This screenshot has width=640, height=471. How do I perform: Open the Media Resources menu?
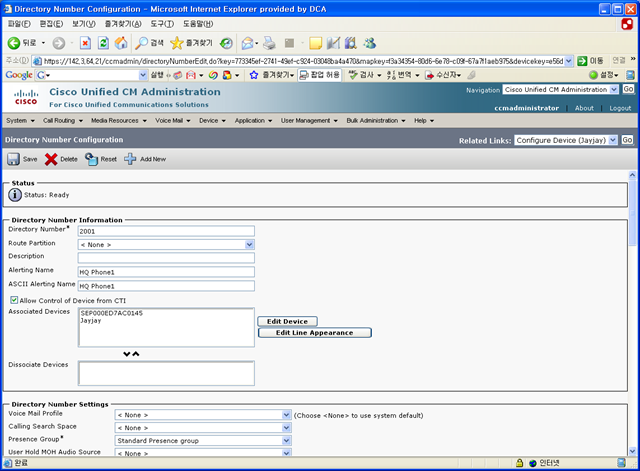point(119,120)
